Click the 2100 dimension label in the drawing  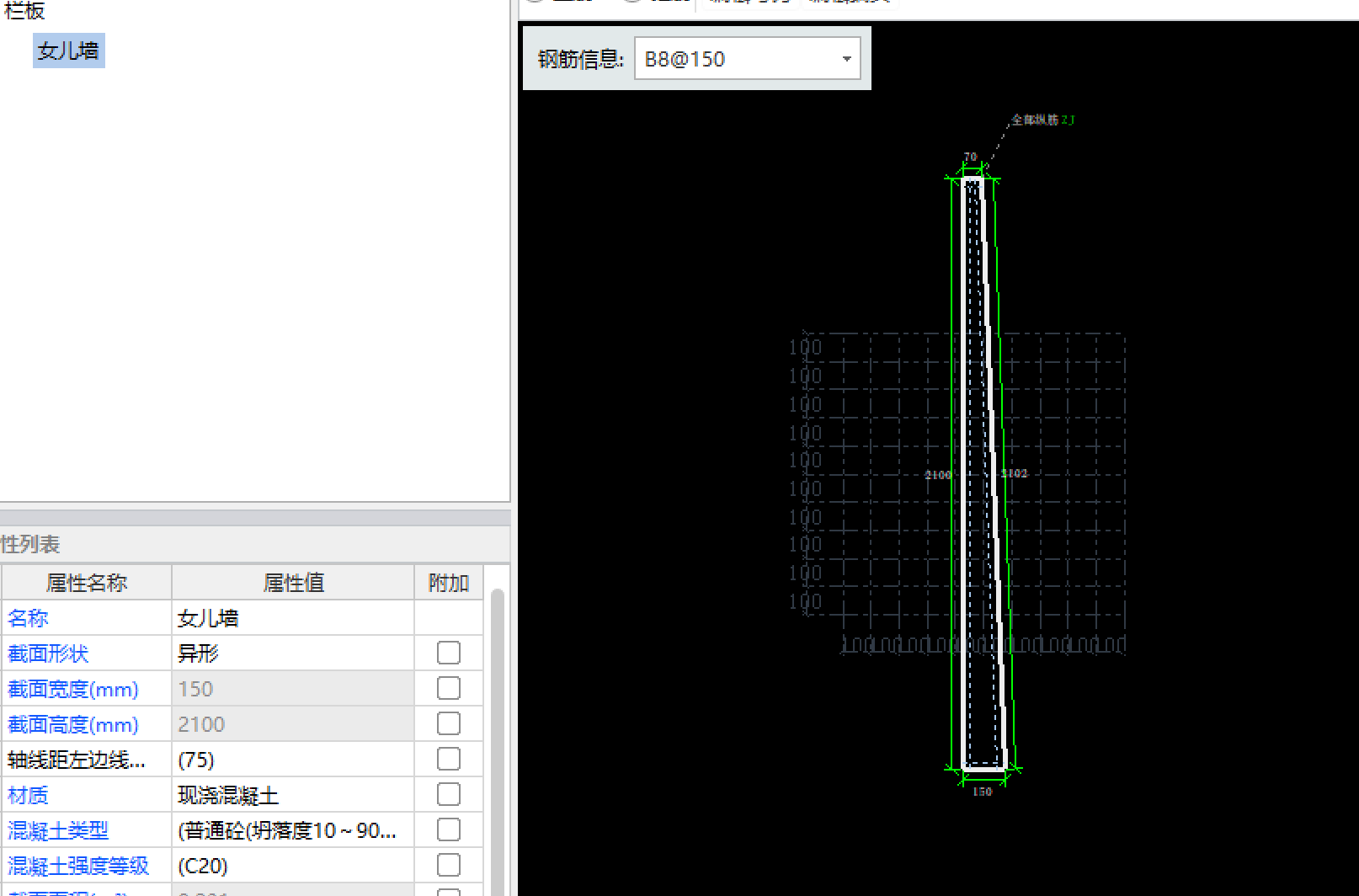(x=937, y=475)
